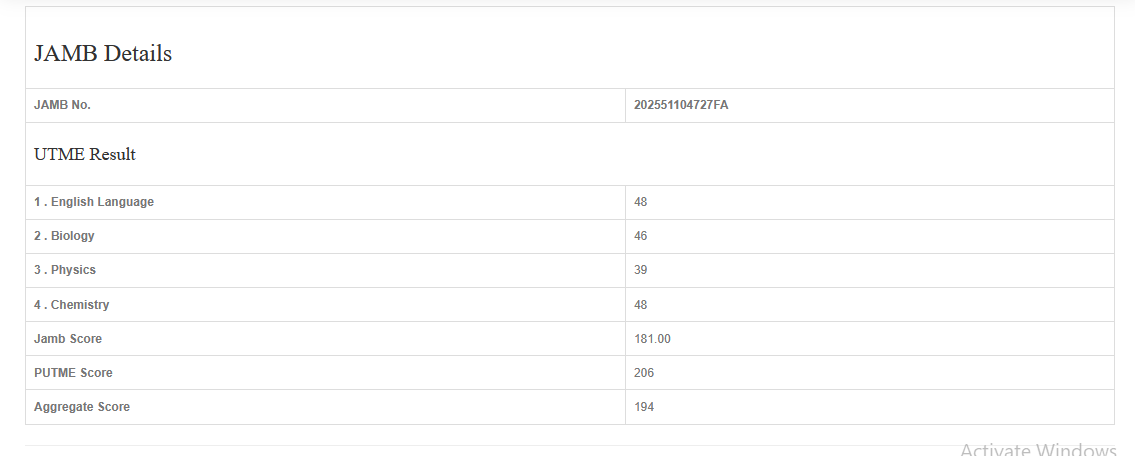Select the PUTME Score label
The height and width of the screenshot is (456, 1135).
(73, 373)
